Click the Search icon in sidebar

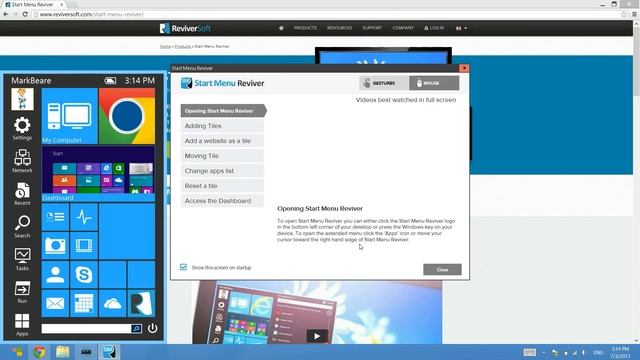[22, 226]
